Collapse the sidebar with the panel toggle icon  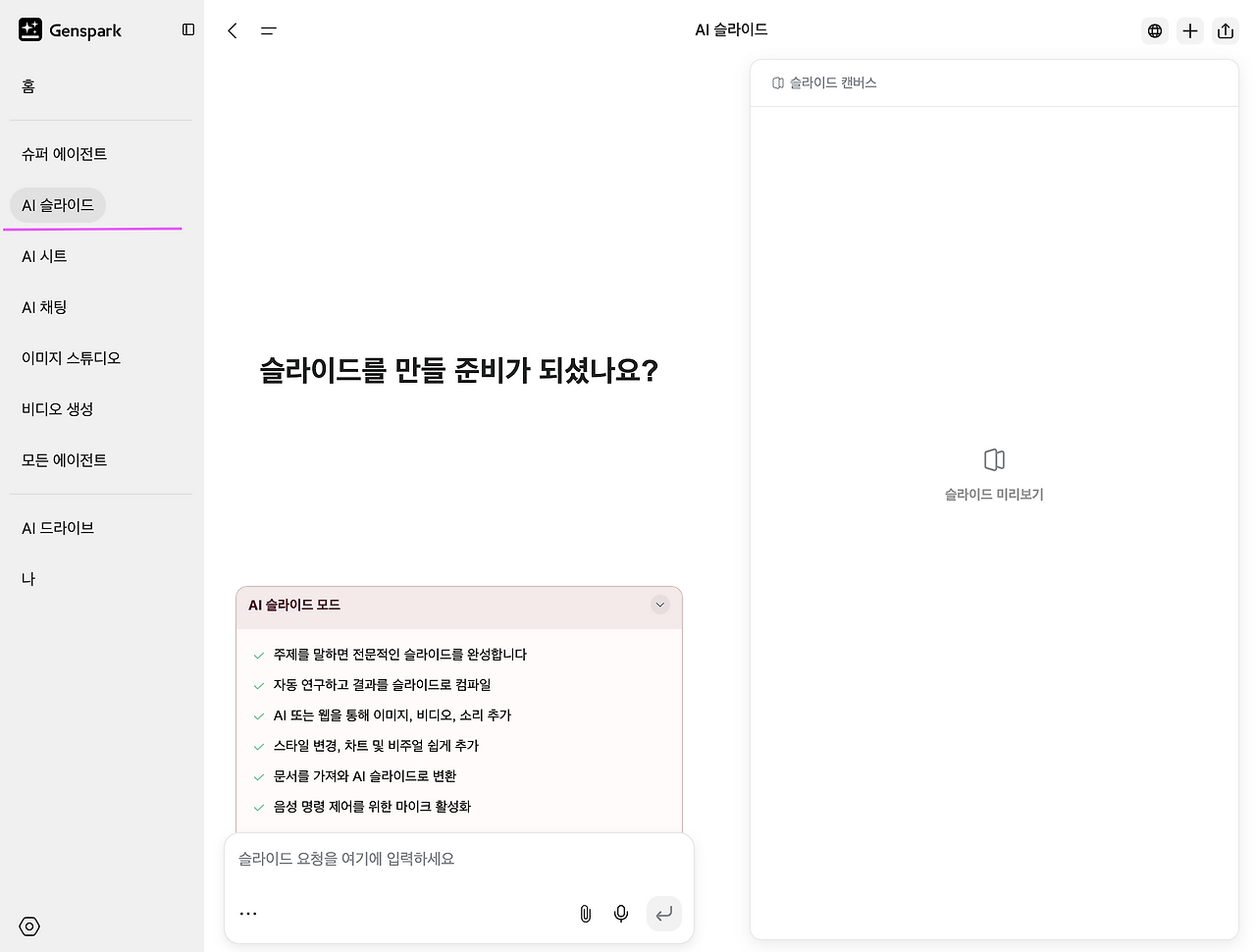187,29
